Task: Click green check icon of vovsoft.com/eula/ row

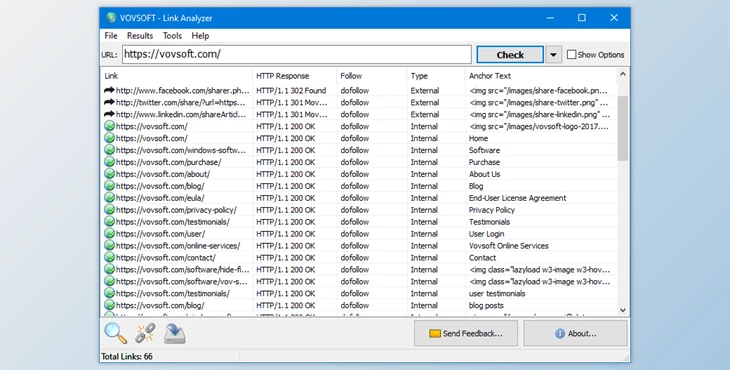Action: pos(109,197)
